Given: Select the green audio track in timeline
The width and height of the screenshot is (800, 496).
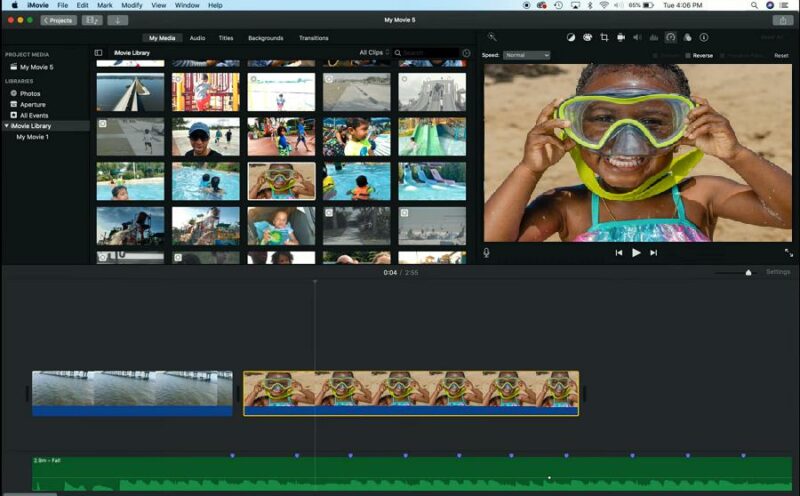Looking at the screenshot, I should 412,474.
